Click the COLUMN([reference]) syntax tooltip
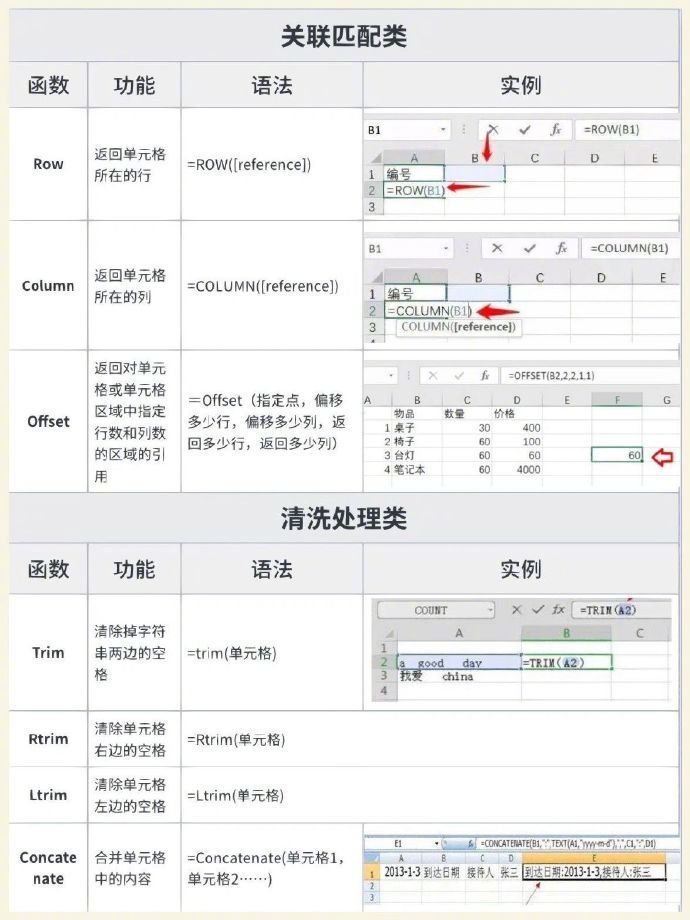Image resolution: width=690 pixels, height=920 pixels. click(458, 327)
